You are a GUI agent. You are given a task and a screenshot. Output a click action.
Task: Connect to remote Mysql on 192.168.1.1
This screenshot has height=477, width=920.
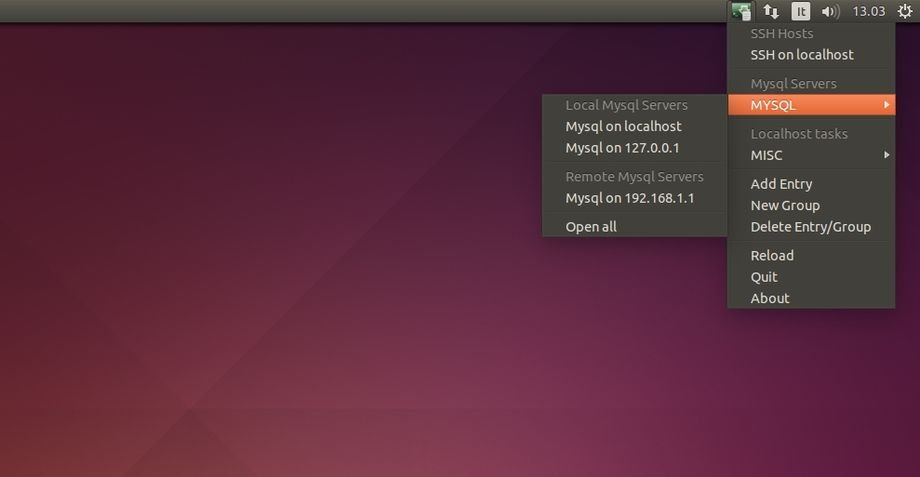[630, 198]
